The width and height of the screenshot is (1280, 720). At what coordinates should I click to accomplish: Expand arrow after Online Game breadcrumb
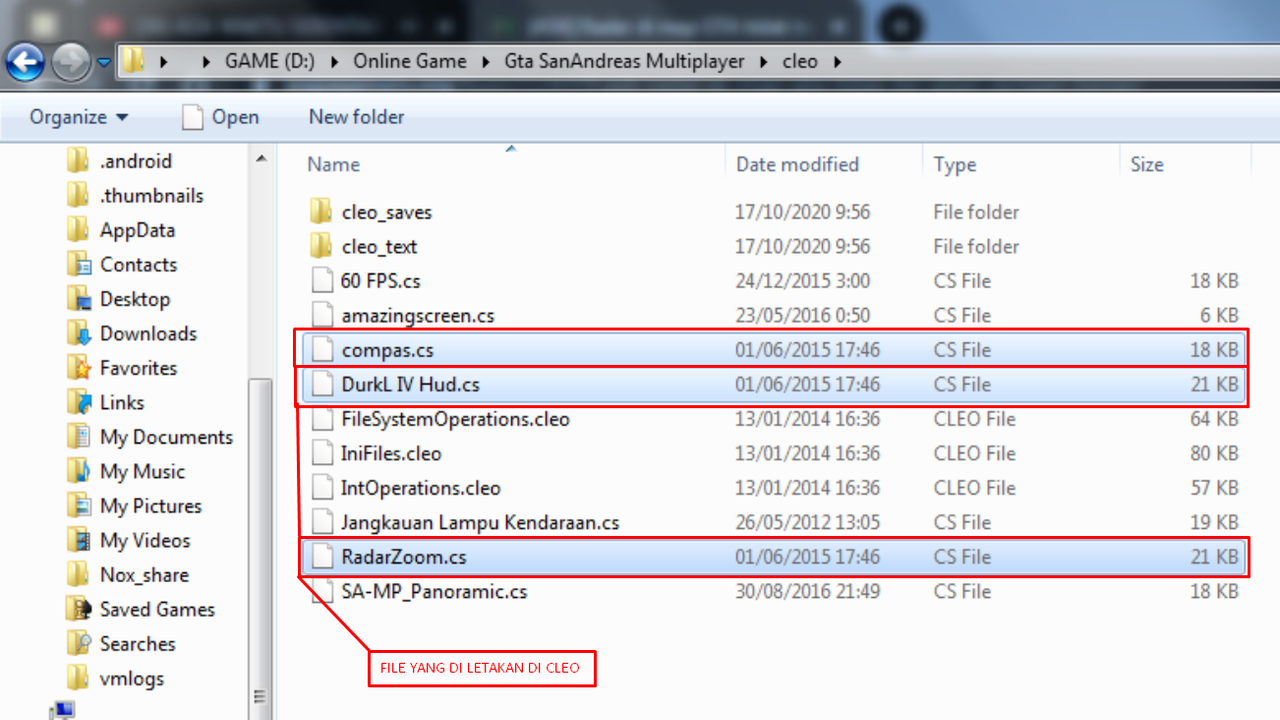point(485,62)
